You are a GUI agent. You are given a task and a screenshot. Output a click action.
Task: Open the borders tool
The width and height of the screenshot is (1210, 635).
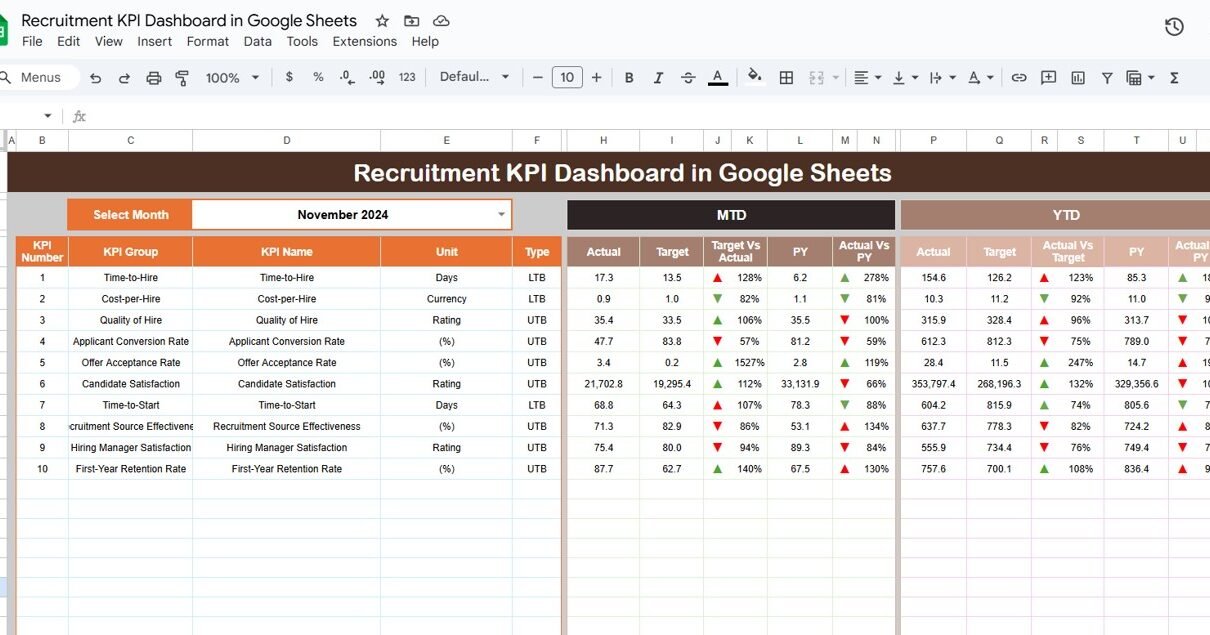786,77
